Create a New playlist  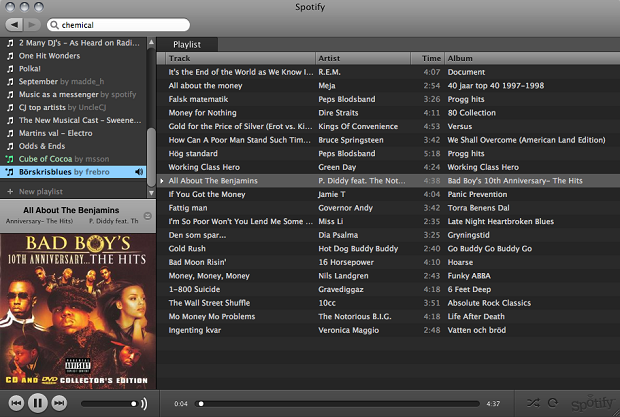(x=41, y=192)
